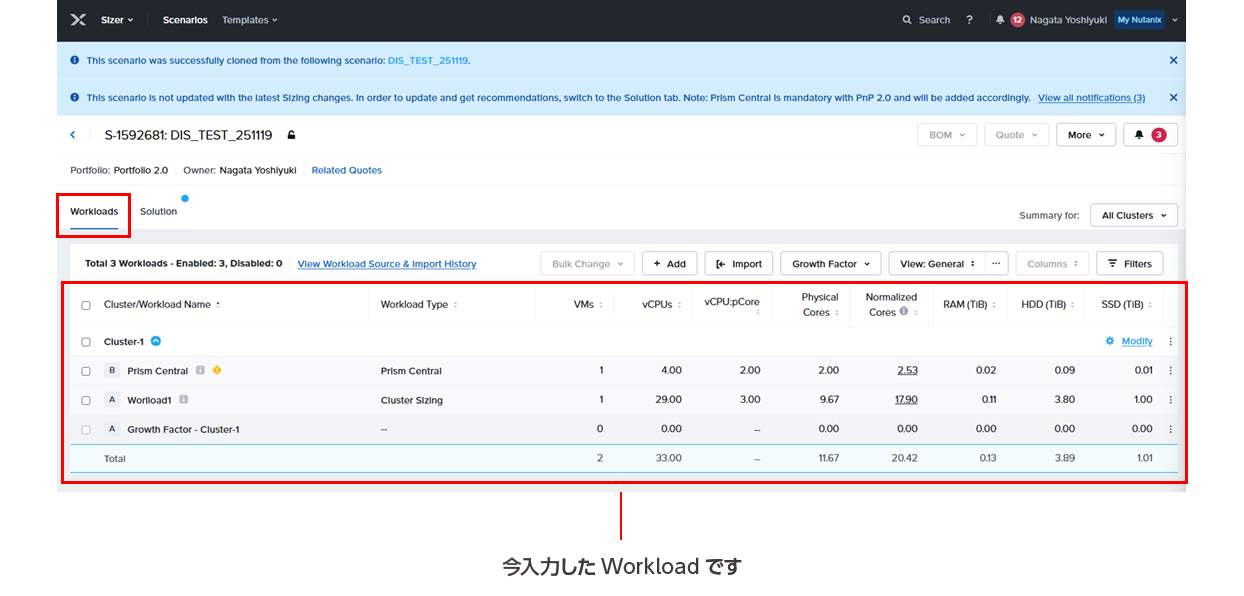Image resolution: width=1244 pixels, height=596 pixels.
Task: Toggle the select-all header checkbox
Action: (x=86, y=305)
